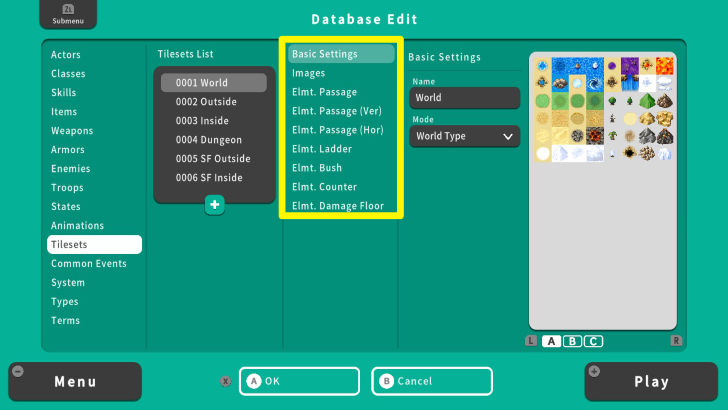Pick the pile of tan boulders tile

coord(647,153)
